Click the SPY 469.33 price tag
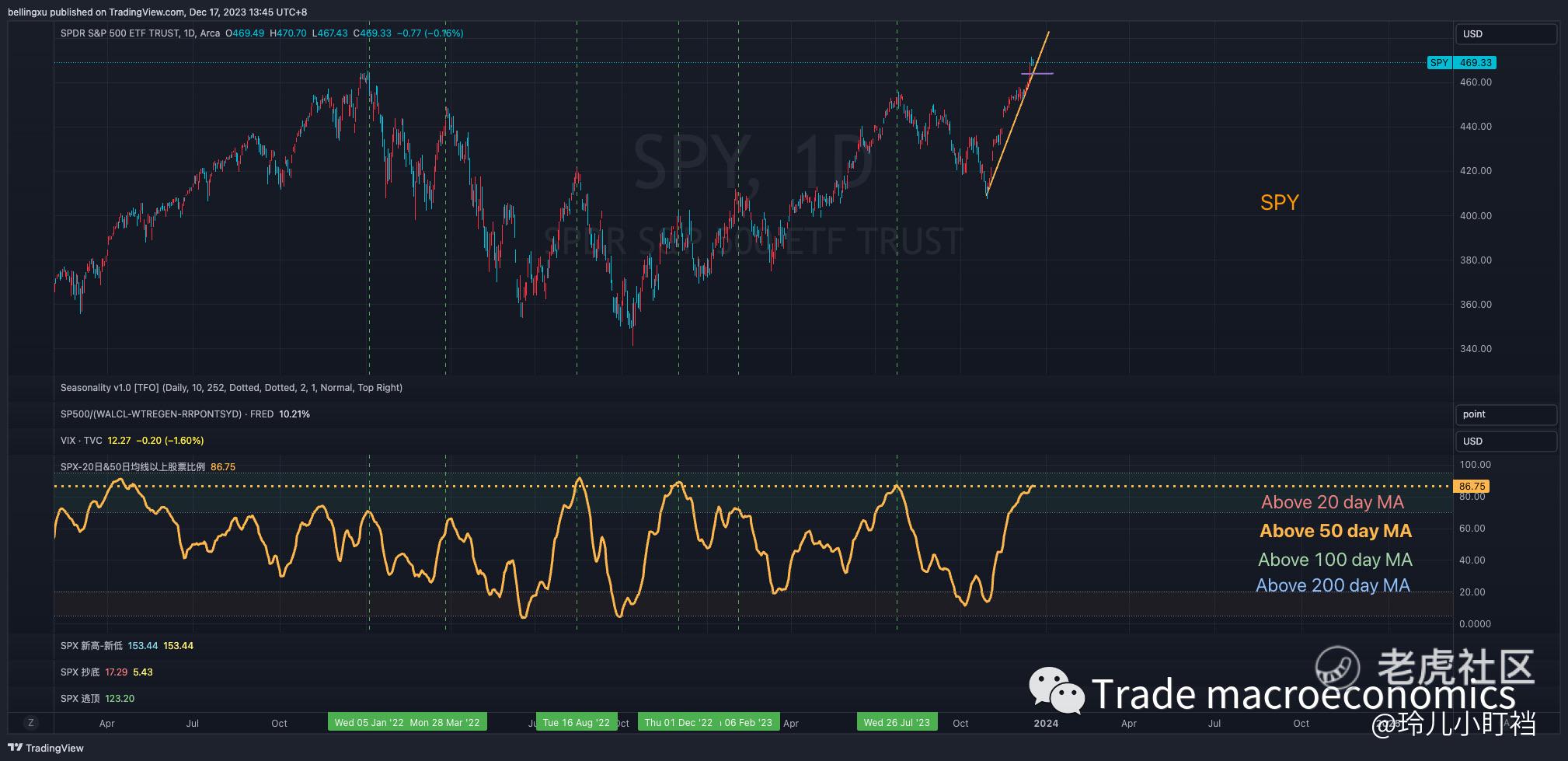 (1462, 63)
